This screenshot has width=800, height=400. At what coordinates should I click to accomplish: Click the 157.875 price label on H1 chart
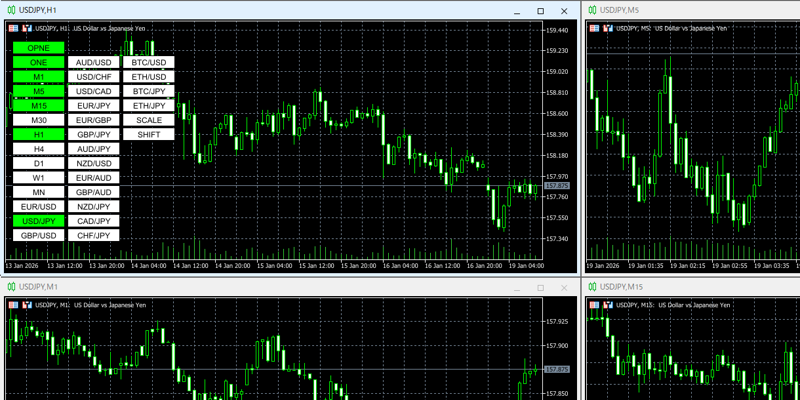coord(557,186)
